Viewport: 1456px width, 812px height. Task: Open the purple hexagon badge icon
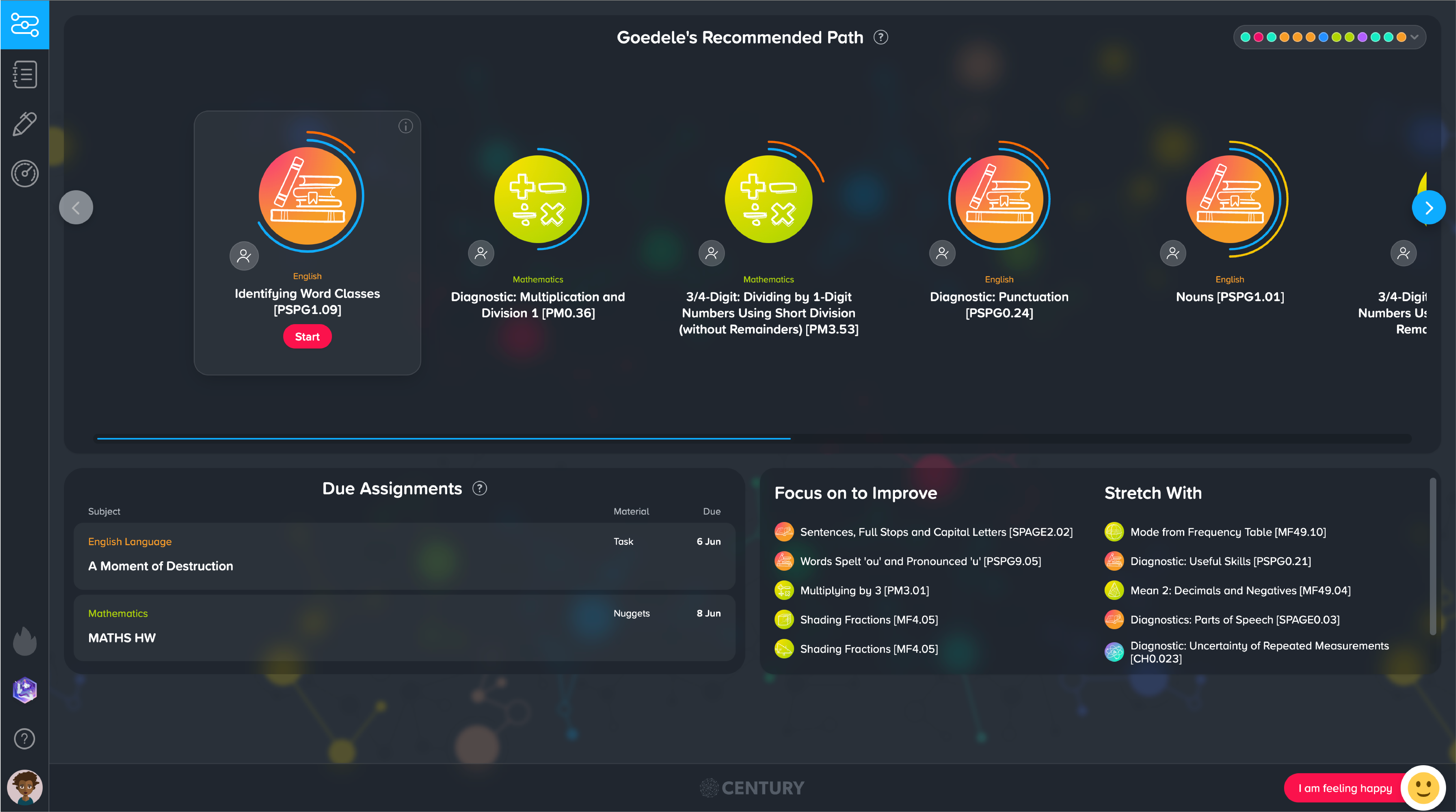coord(25,690)
